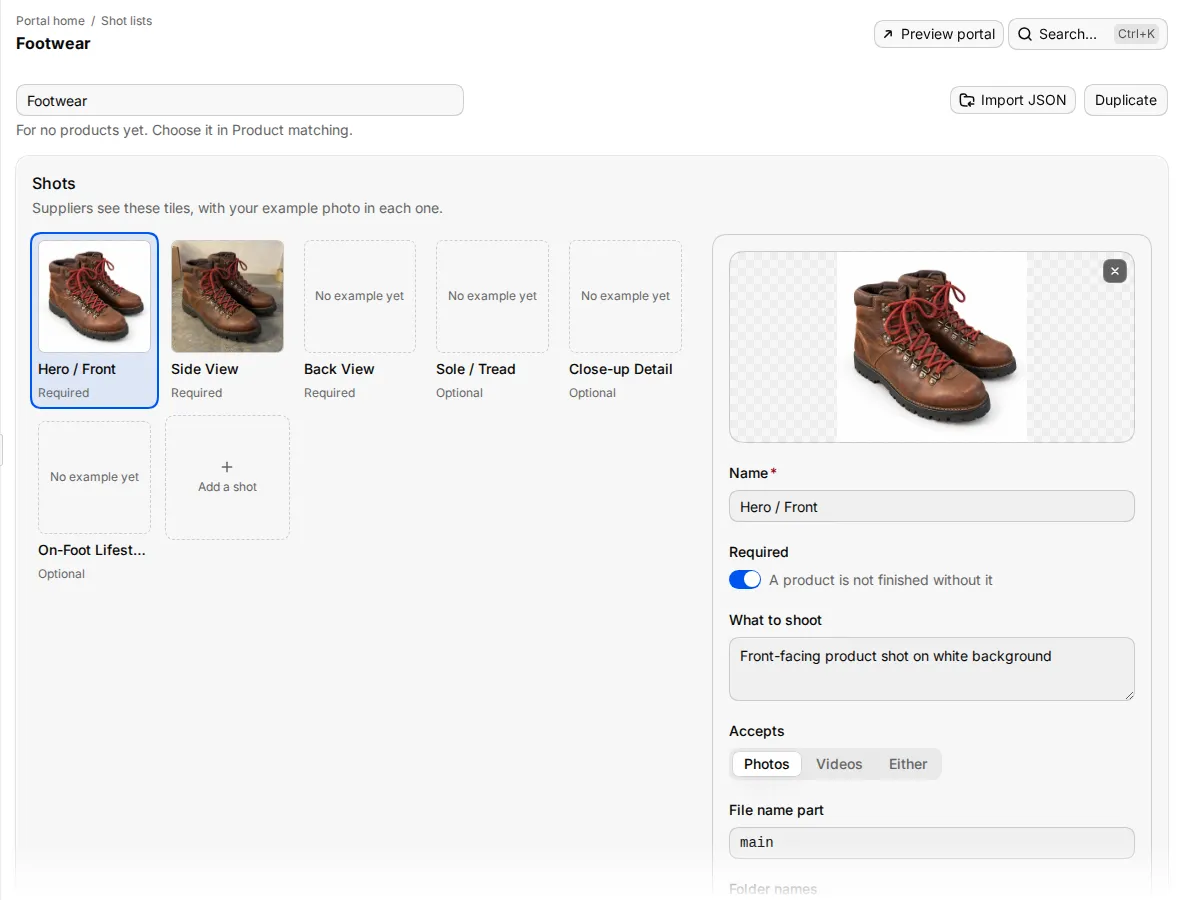Select the Close-up Detail shot tile
The image size is (1184, 900).
(x=625, y=296)
